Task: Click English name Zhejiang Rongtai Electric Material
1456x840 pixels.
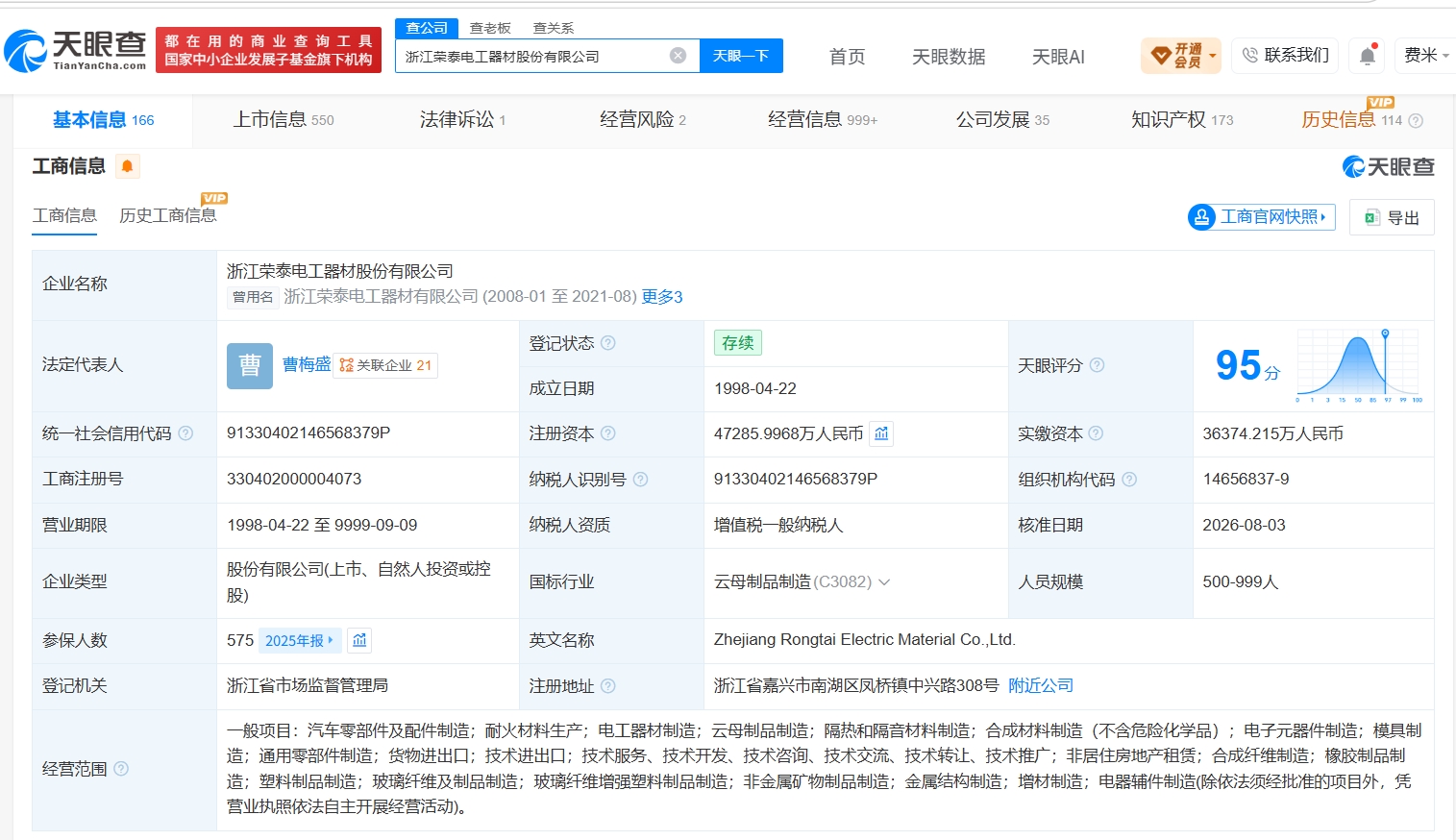Action: (865, 639)
